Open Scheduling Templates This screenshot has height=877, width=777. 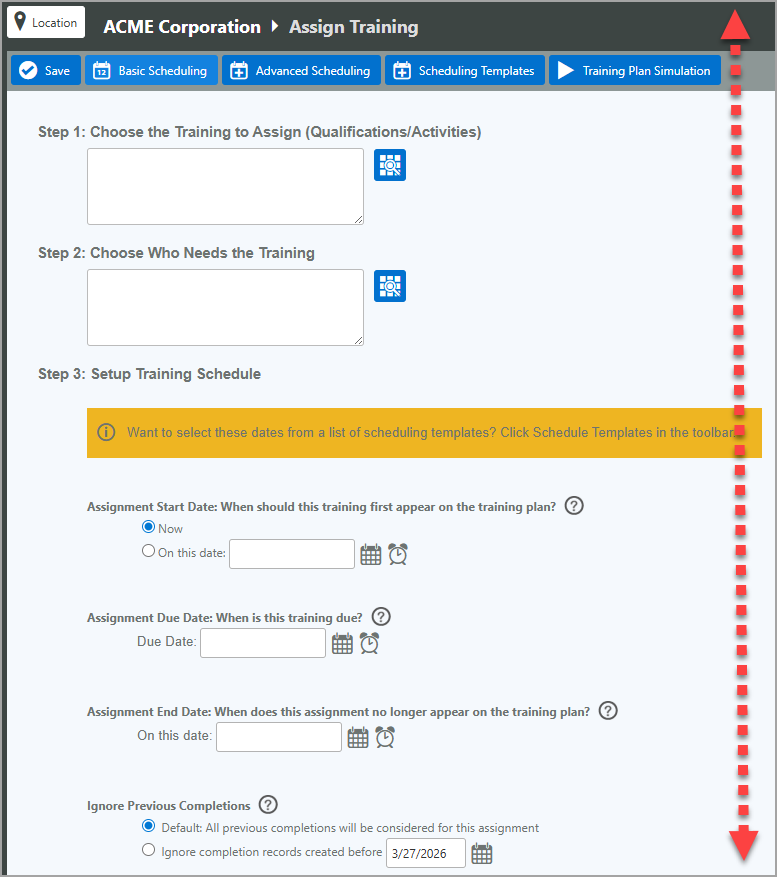[x=464, y=70]
